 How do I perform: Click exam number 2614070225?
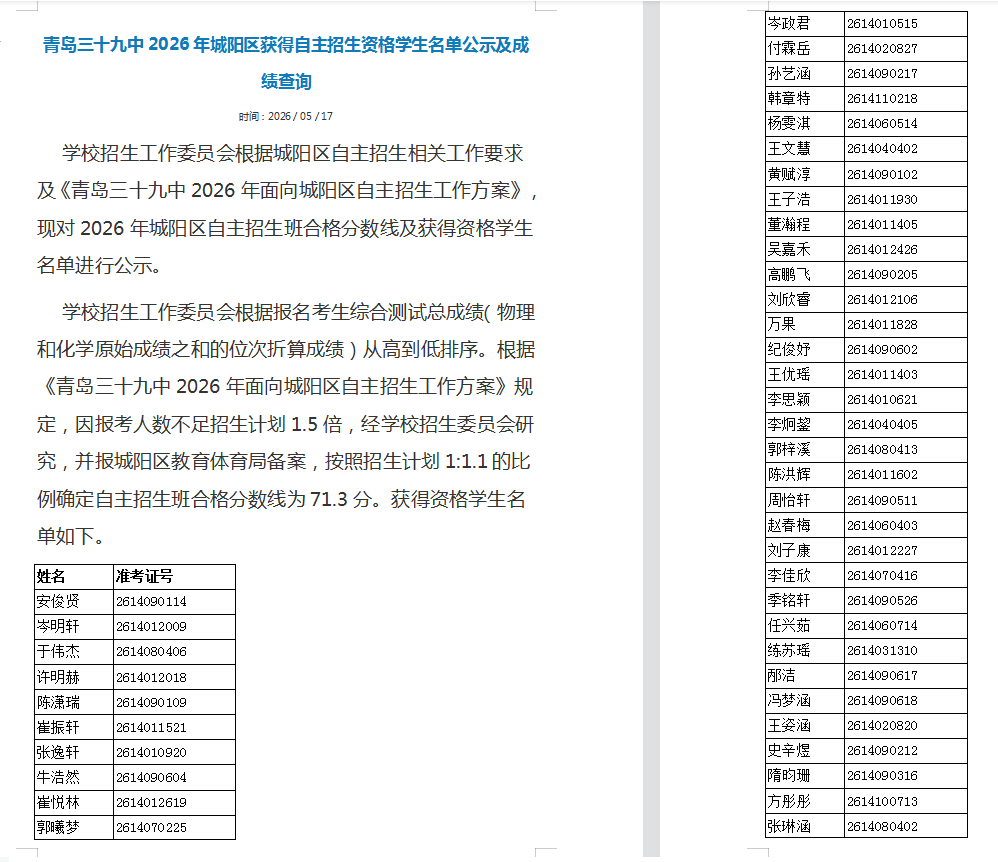[151, 828]
